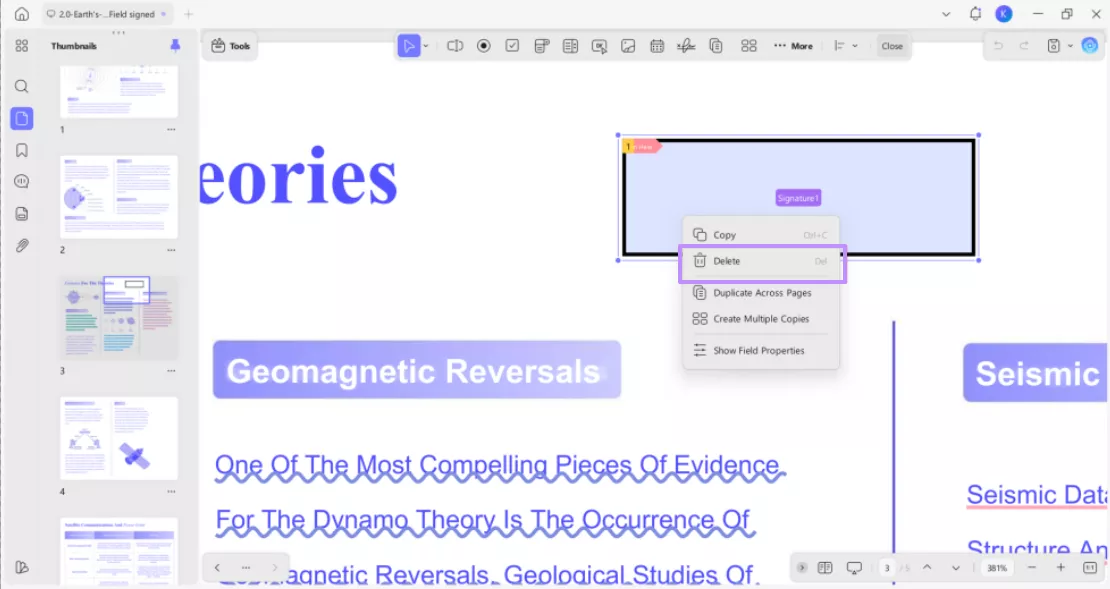Go to the previous page up chevron
The height and width of the screenshot is (589, 1110).
coord(927,568)
